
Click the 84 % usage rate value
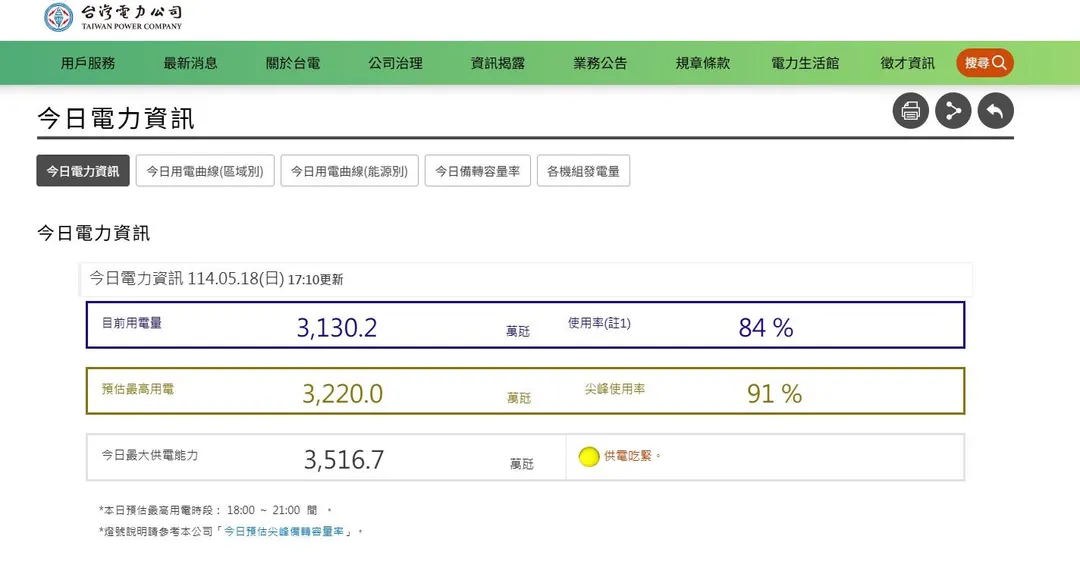pyautogui.click(x=766, y=328)
